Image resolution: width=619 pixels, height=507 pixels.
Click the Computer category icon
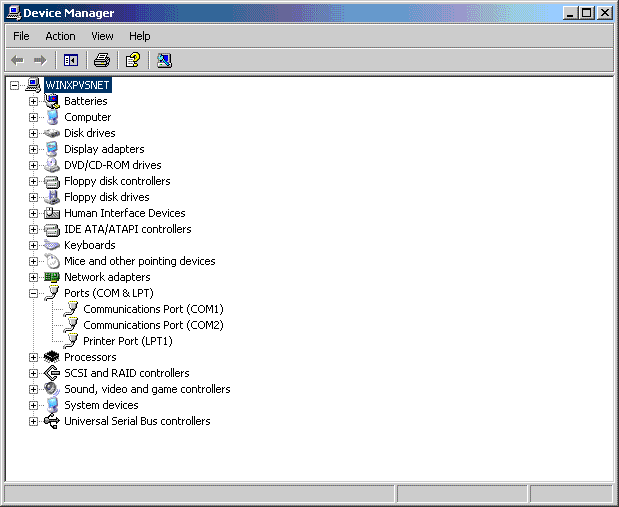pyautogui.click(x=52, y=117)
